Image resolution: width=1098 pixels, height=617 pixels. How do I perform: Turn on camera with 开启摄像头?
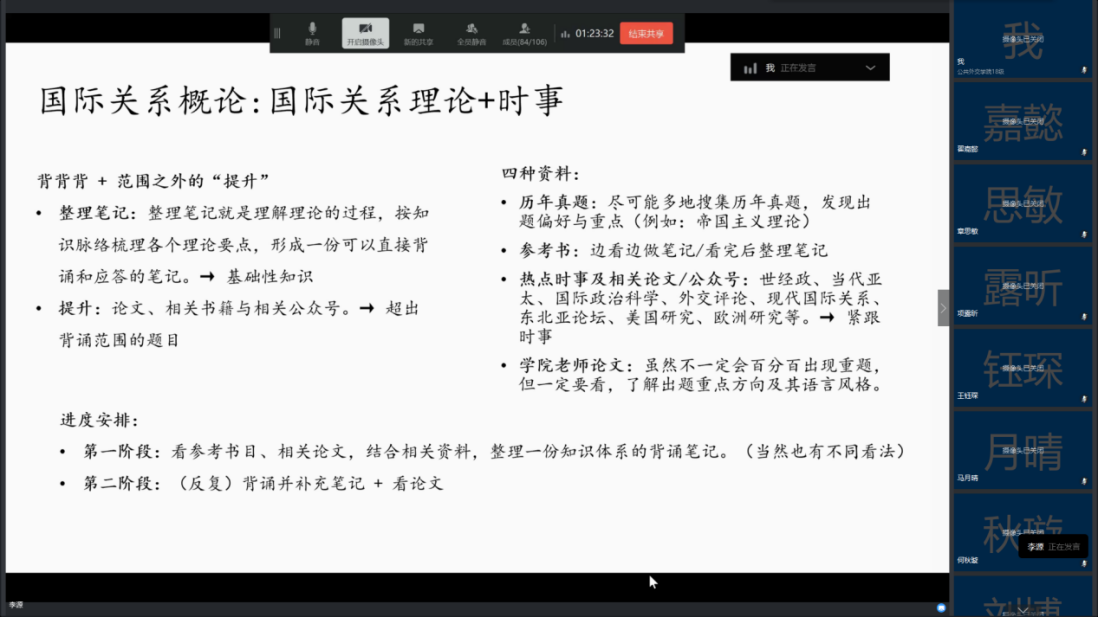point(365,33)
